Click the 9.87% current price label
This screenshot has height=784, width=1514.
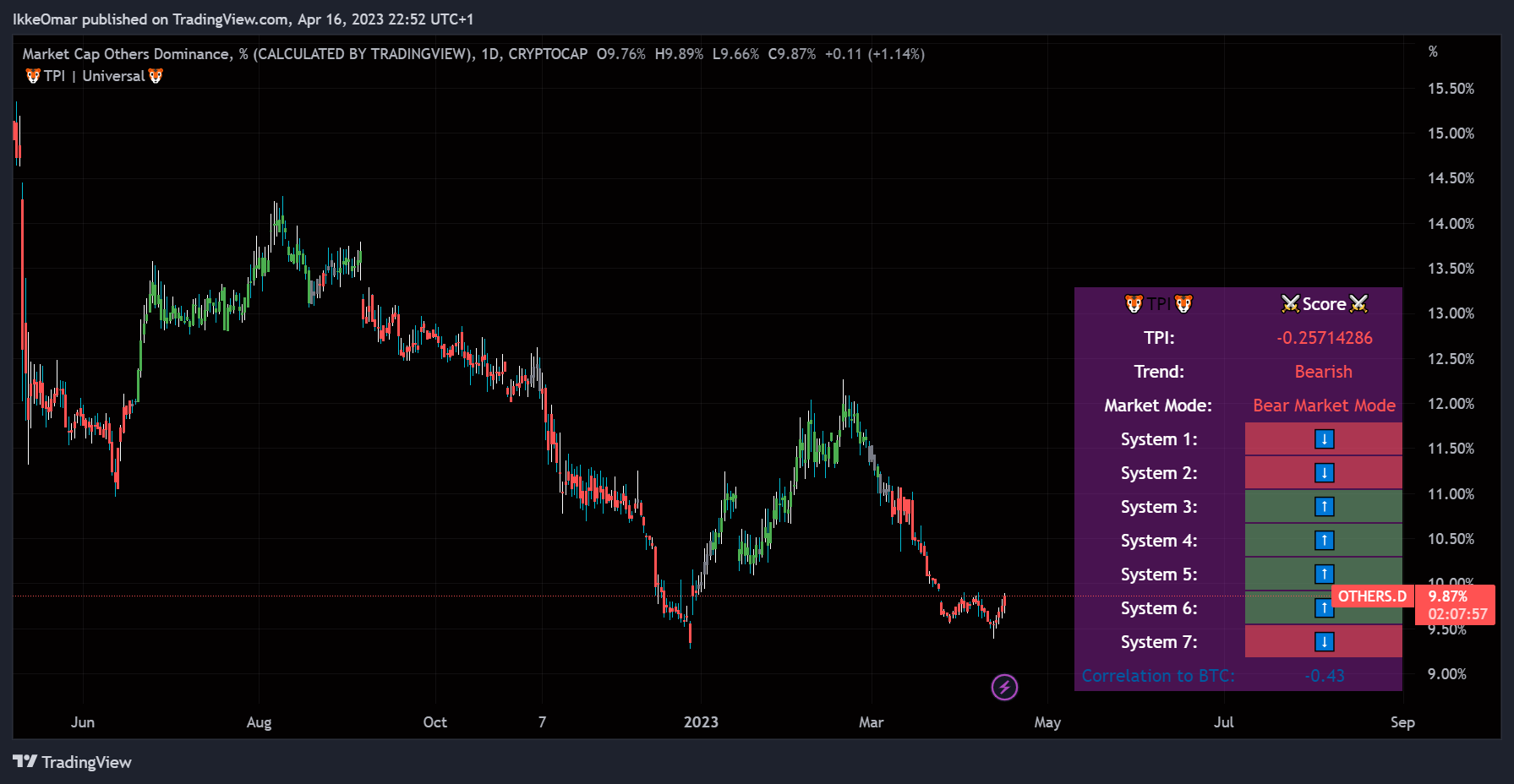(x=1447, y=596)
